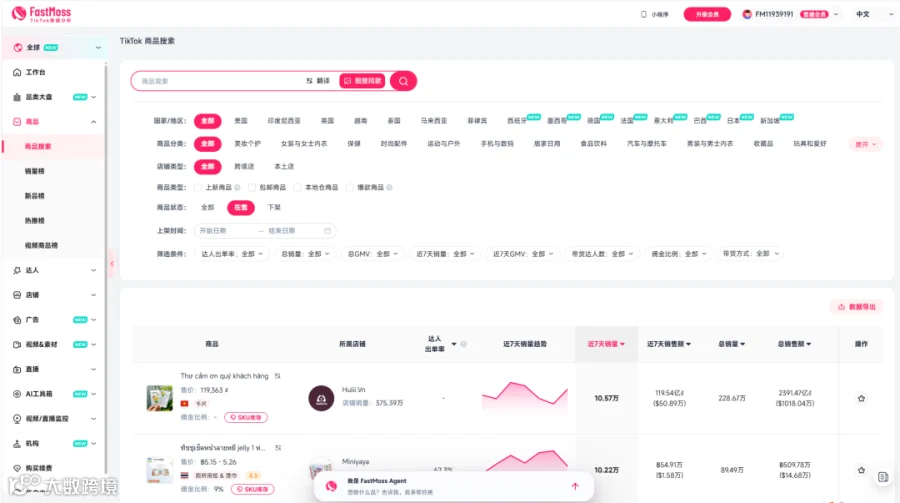The width and height of the screenshot is (900, 503).
Task: Click the 品类大盘 chart icon
Action: tap(17, 97)
